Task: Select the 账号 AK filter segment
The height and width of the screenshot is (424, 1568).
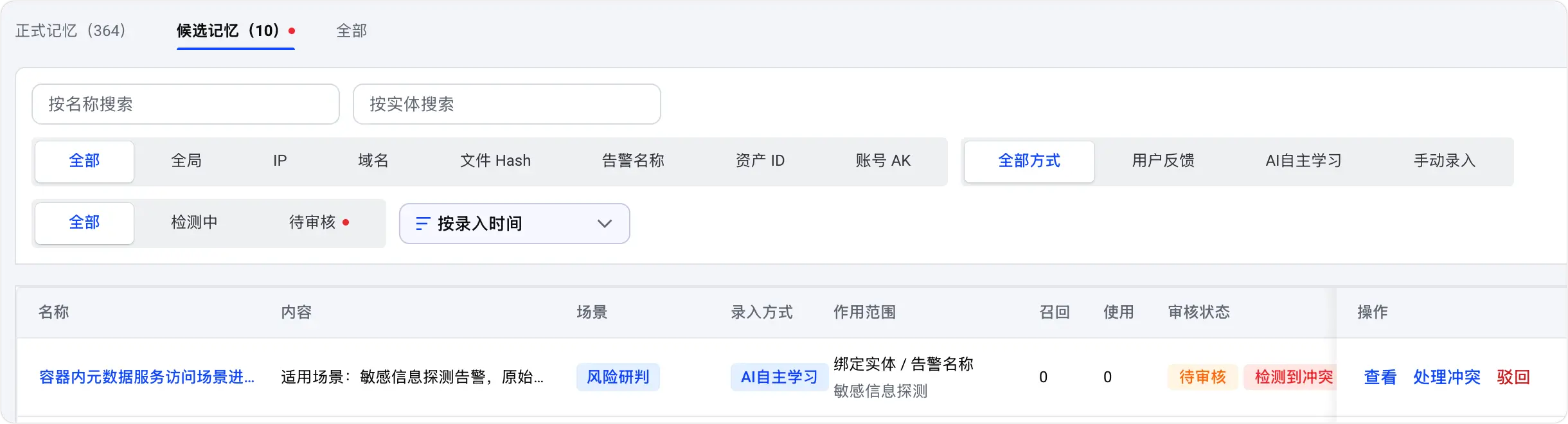Action: tap(883, 161)
